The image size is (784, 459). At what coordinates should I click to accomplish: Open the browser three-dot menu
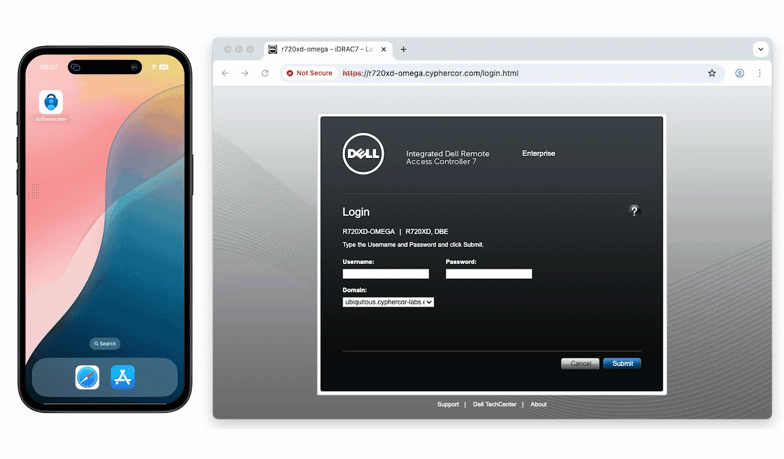pos(760,73)
